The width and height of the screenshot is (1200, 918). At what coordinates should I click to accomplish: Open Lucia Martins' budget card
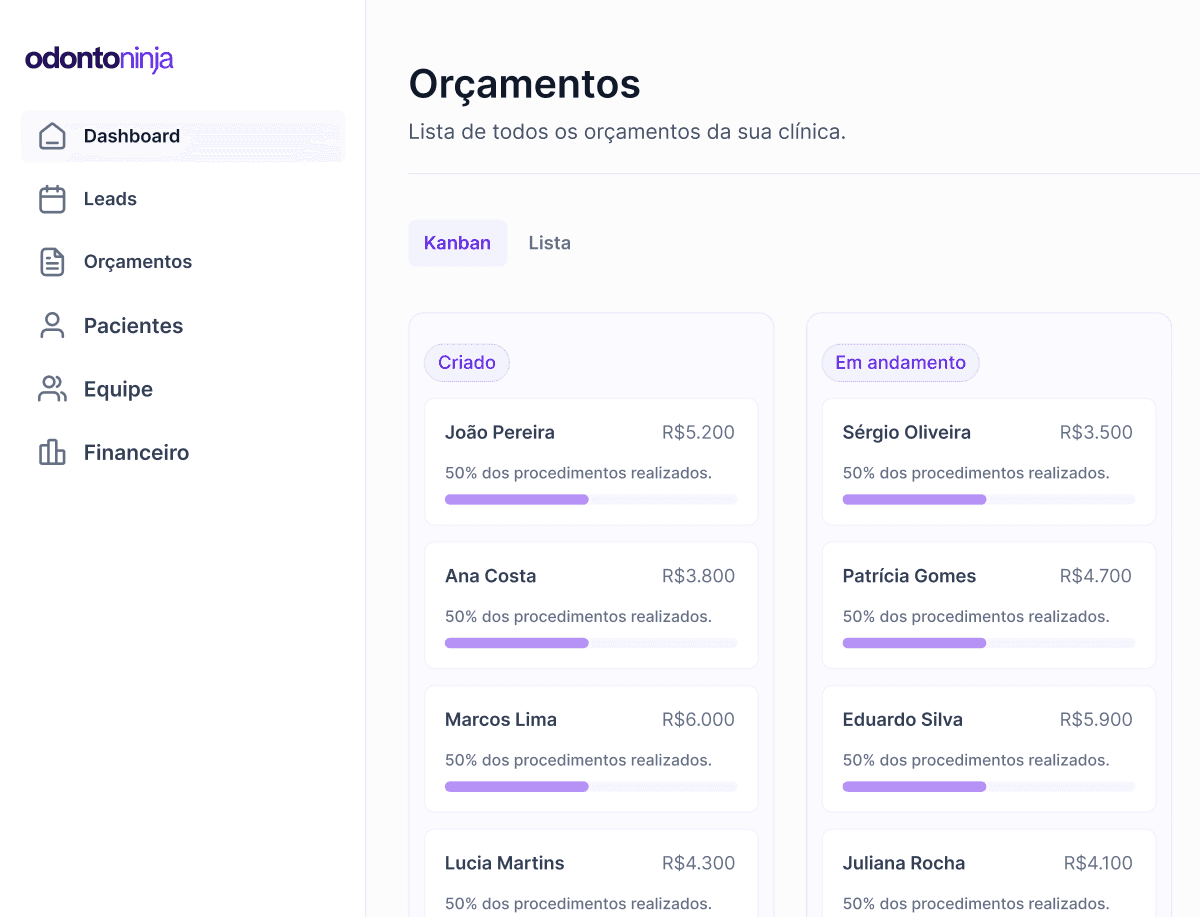coord(591,873)
